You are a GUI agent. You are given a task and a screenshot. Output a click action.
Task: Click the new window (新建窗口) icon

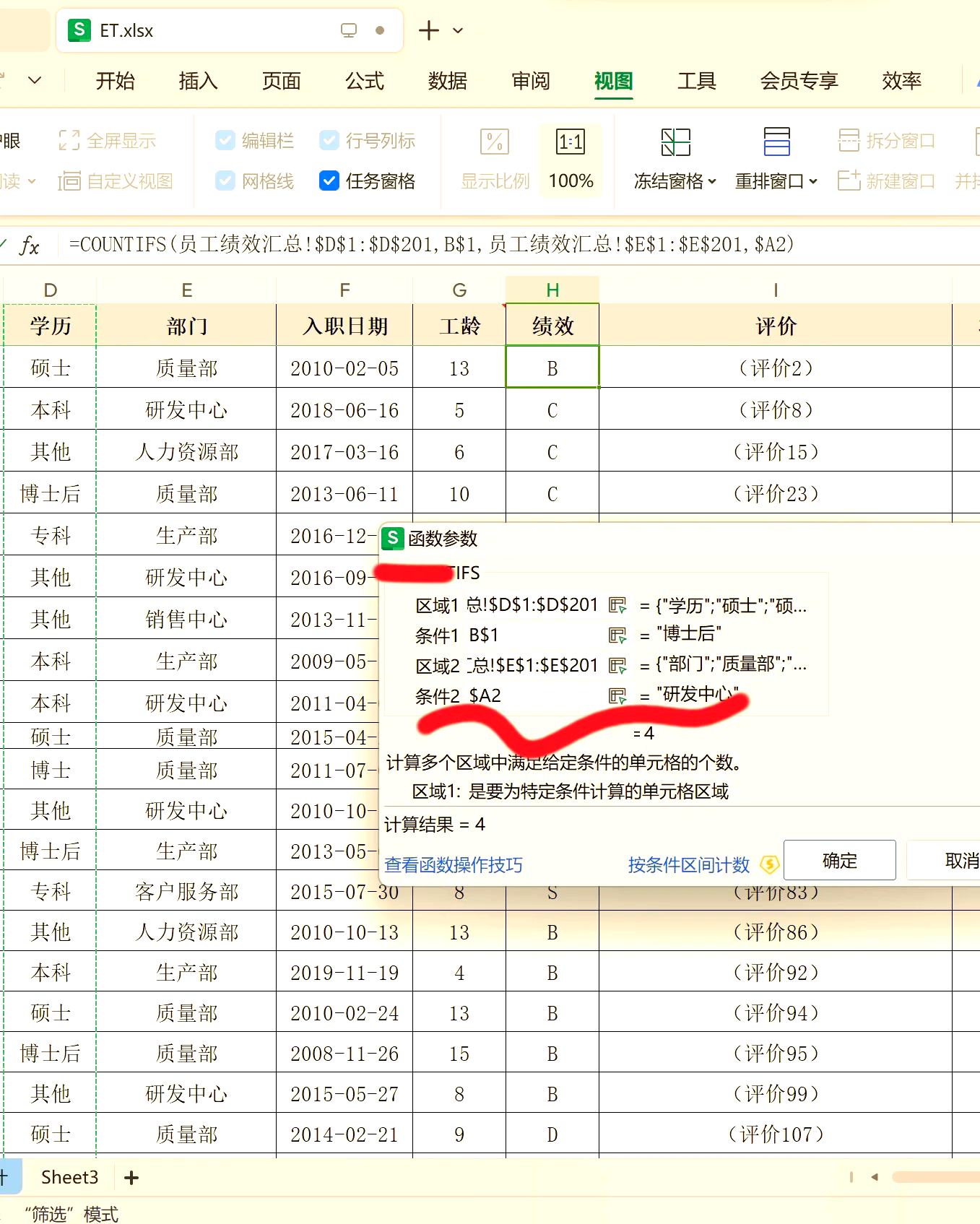coord(849,181)
